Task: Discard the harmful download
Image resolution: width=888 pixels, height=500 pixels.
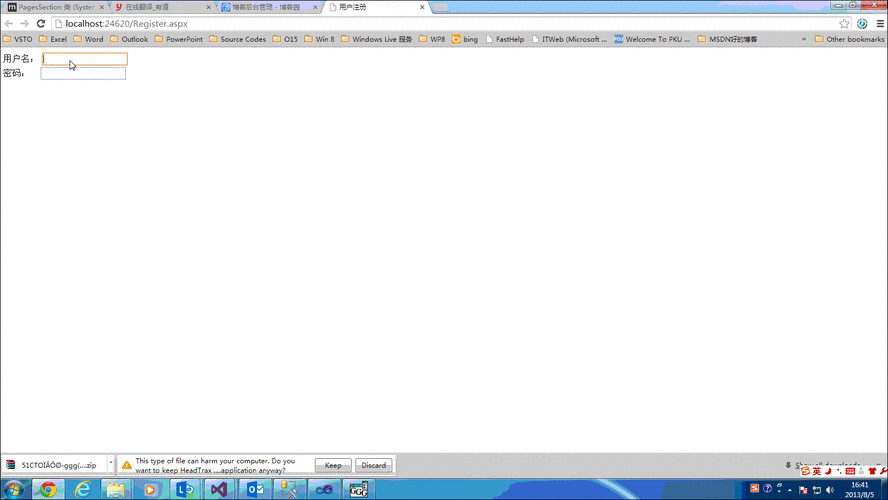Action: (x=373, y=465)
